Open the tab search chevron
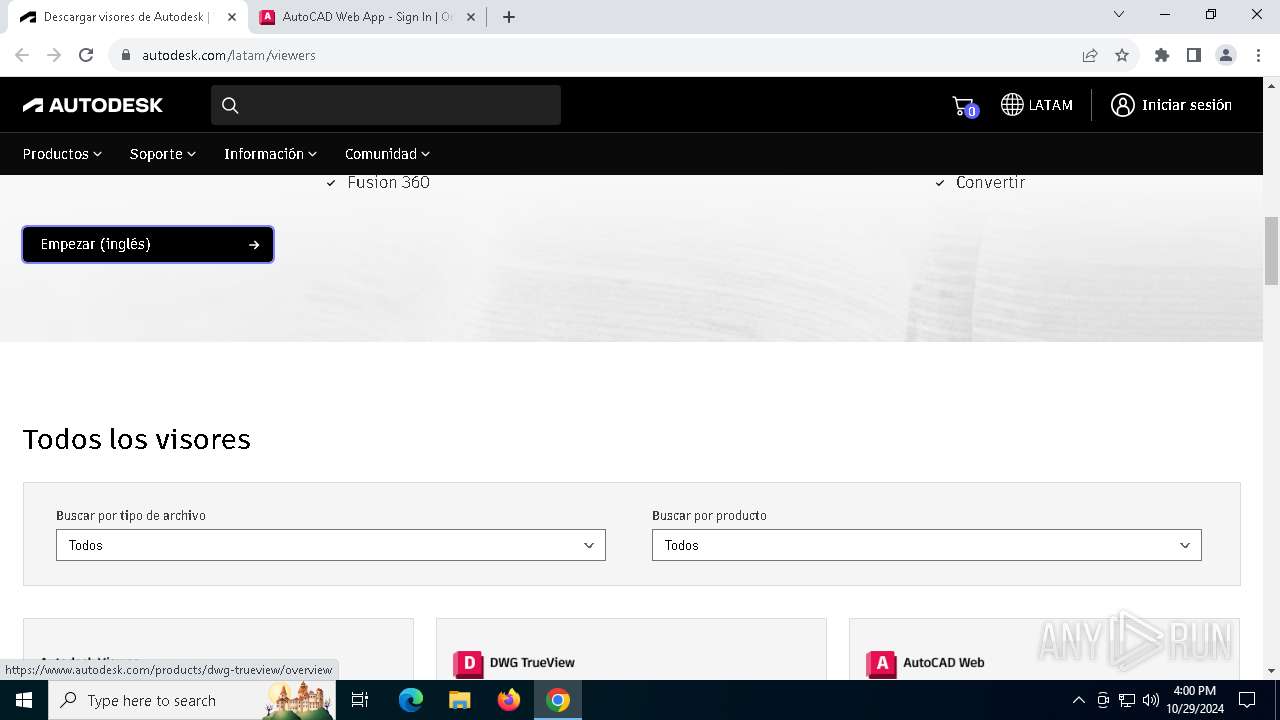1280x720 pixels. click(x=1119, y=15)
